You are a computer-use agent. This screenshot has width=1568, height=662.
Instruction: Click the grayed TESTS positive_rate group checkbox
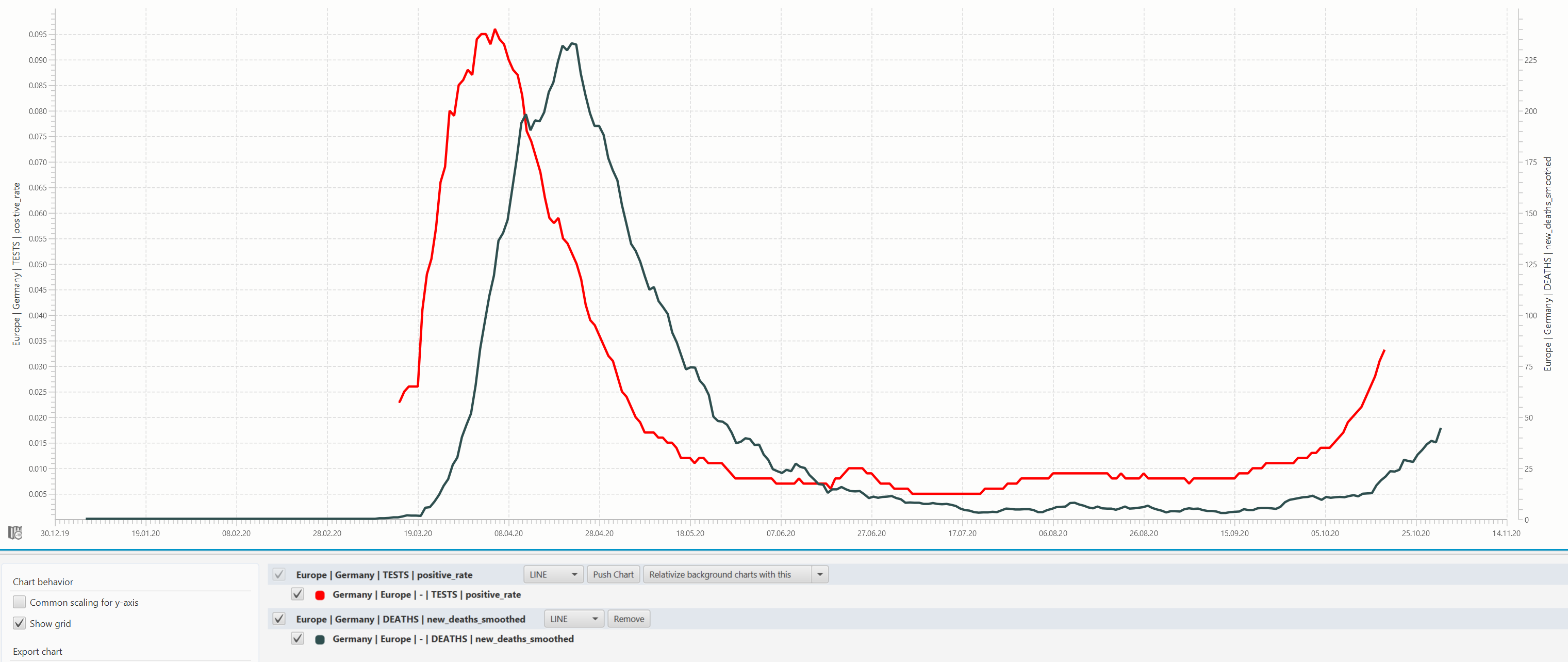(x=279, y=574)
